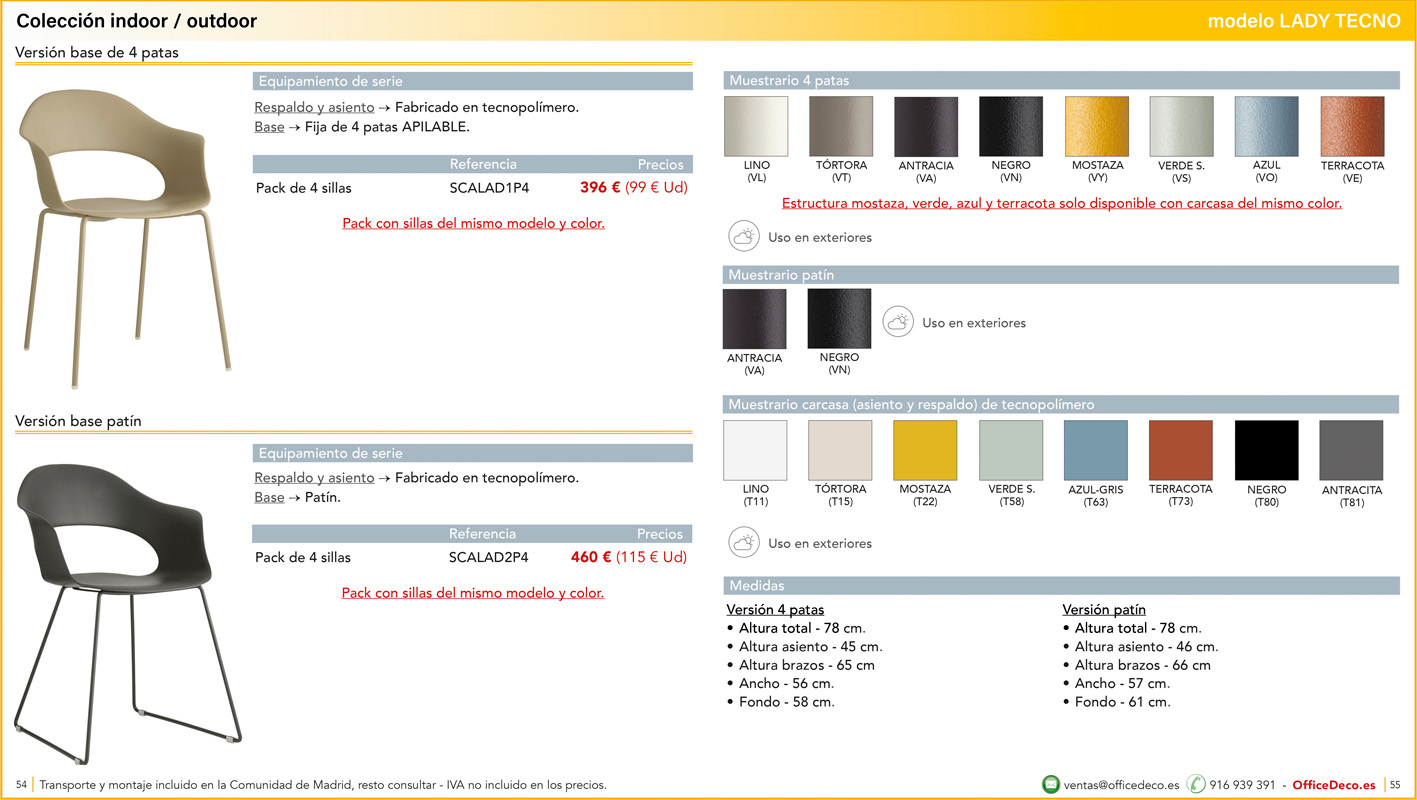Click the beige 4-leg chair image

pos(125,235)
